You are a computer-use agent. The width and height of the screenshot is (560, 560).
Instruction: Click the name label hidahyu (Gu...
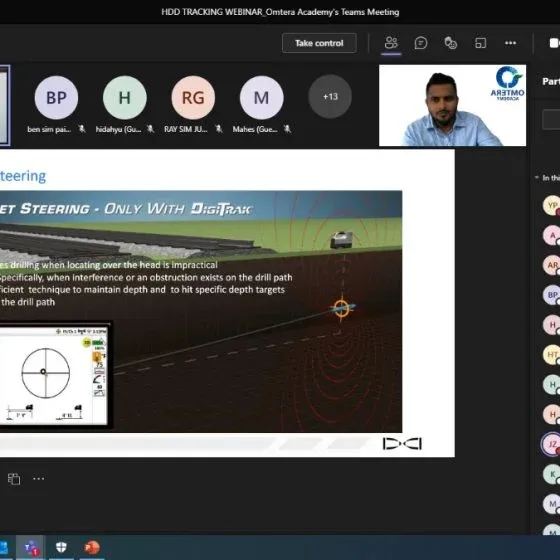pos(118,129)
